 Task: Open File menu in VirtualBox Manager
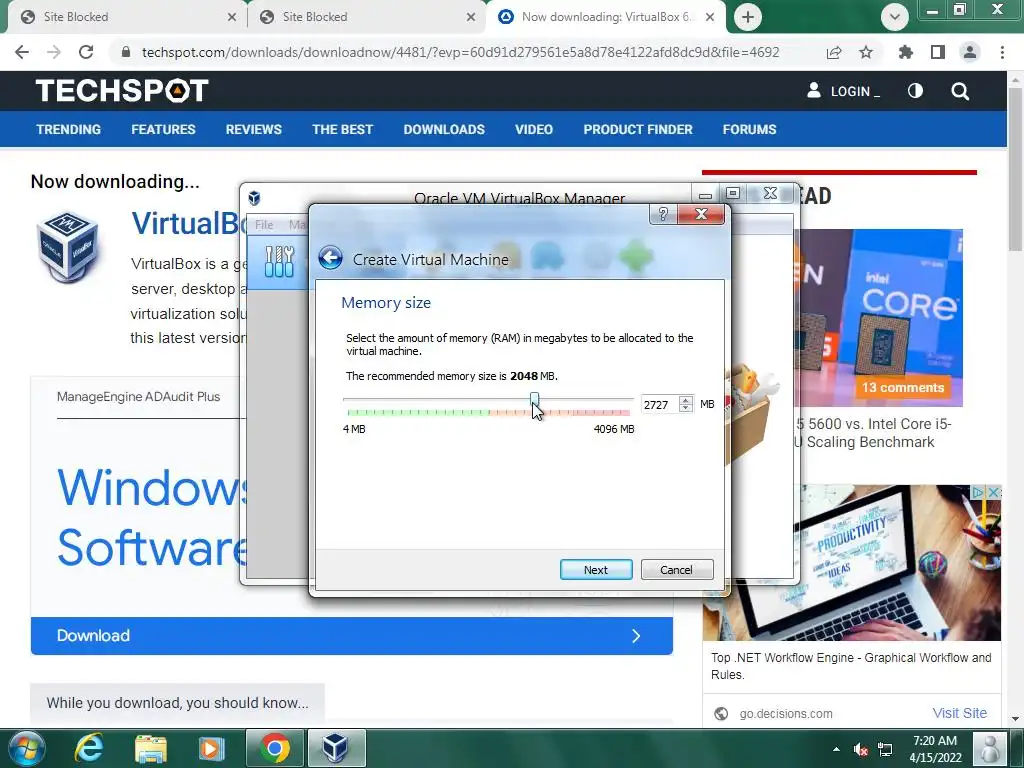[x=264, y=225]
